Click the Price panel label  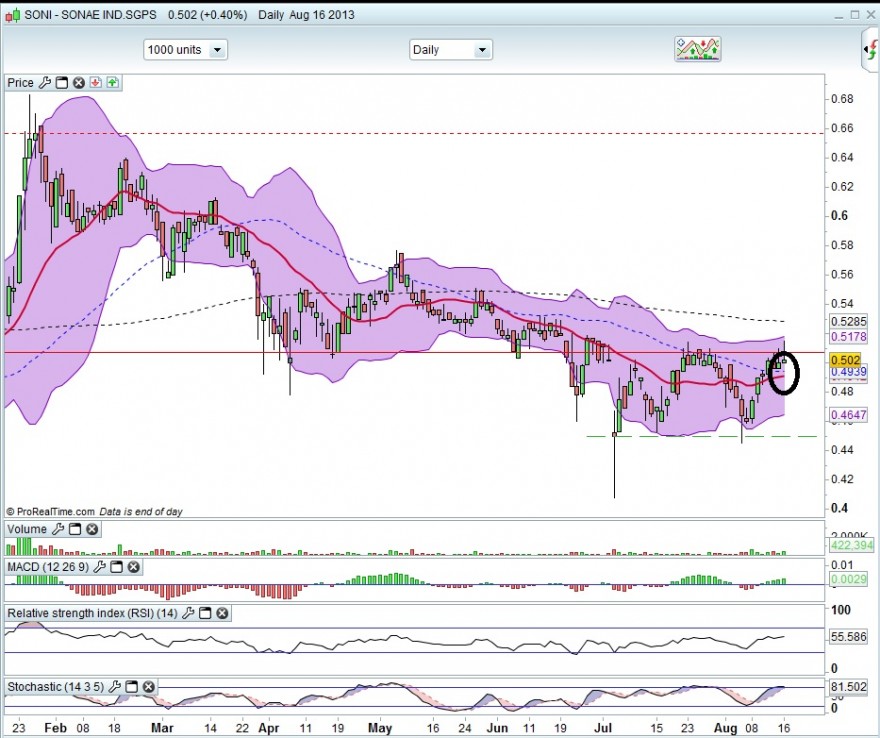pyautogui.click(x=21, y=82)
